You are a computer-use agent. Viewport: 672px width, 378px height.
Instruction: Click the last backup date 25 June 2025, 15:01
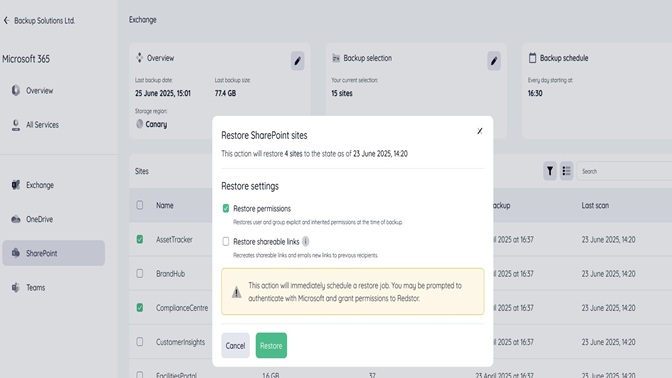coord(163,93)
